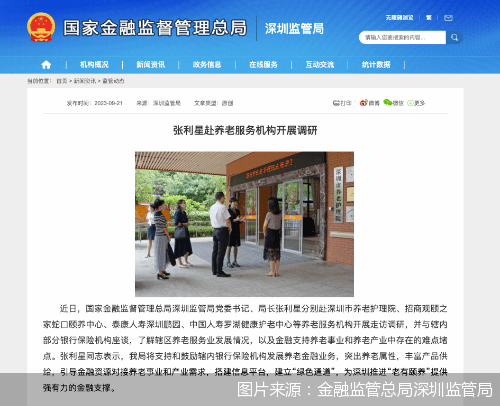This screenshot has width=500, height=406.
Task: Click the 文章类型：原创 label
Action: point(214,103)
